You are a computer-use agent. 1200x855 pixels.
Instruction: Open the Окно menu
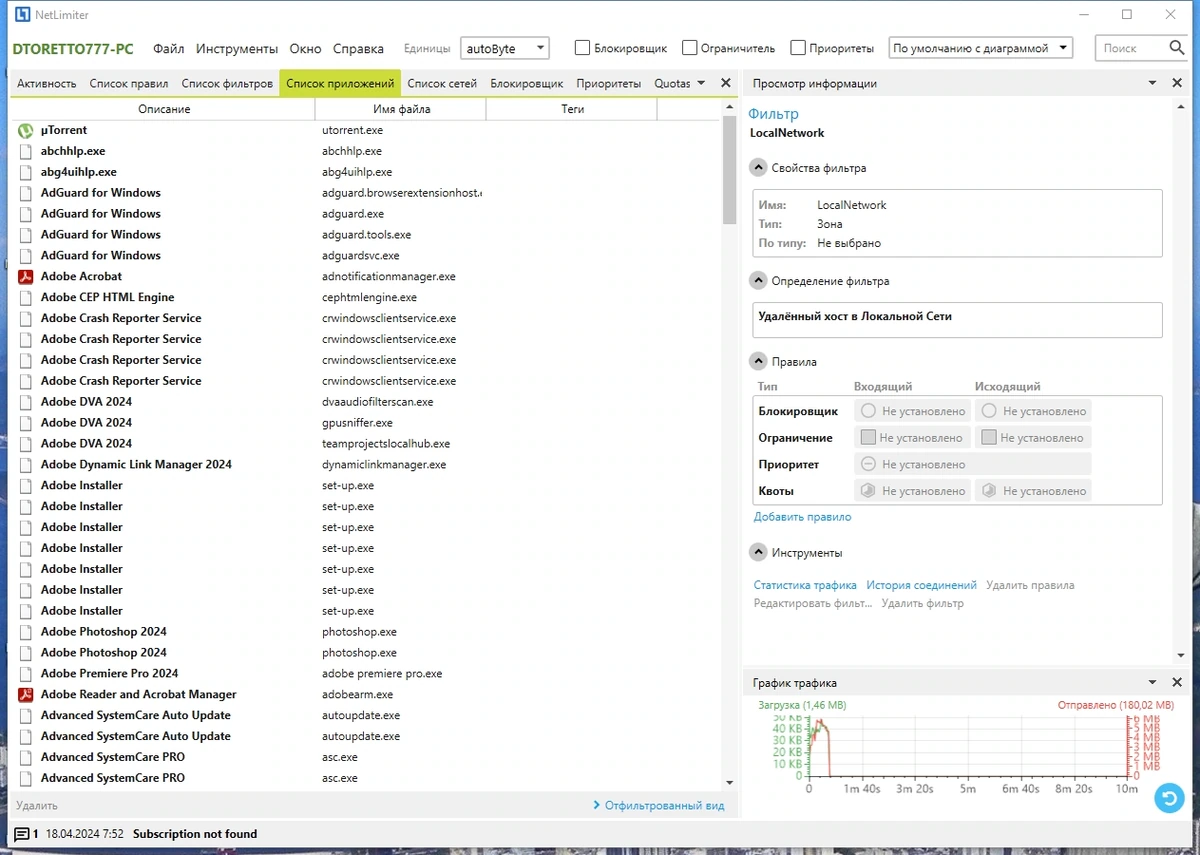[306, 48]
